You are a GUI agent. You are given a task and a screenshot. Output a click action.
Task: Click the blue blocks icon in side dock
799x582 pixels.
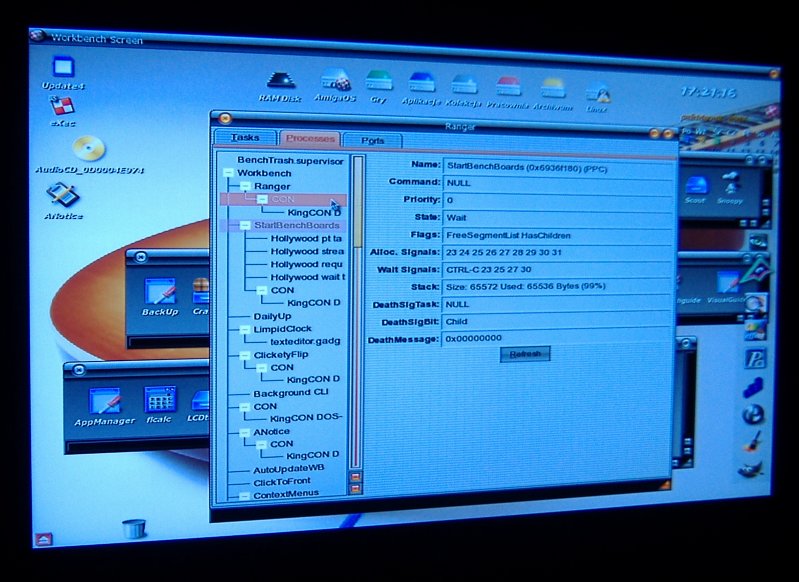pos(753,388)
